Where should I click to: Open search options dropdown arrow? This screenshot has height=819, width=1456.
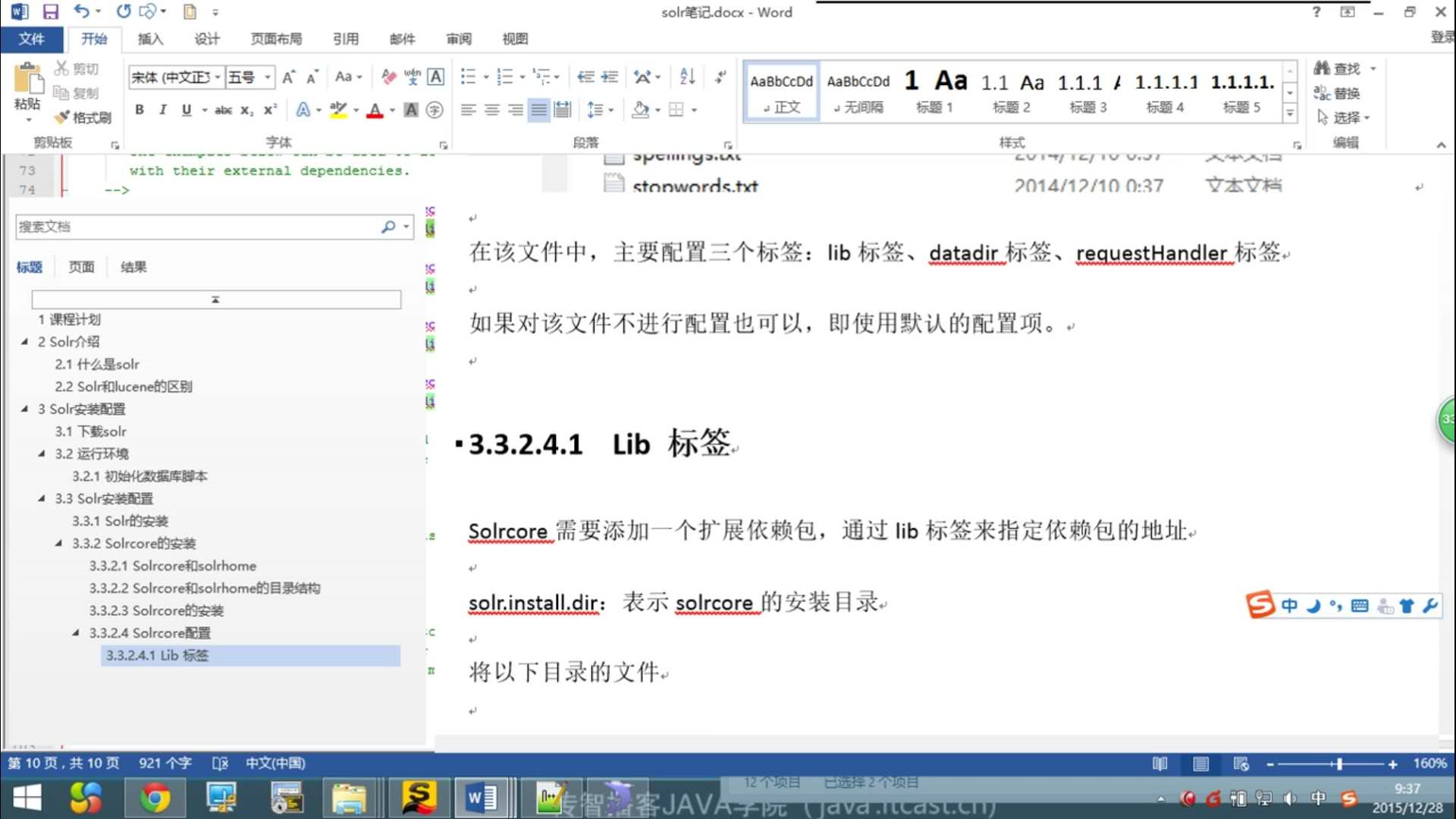click(406, 227)
